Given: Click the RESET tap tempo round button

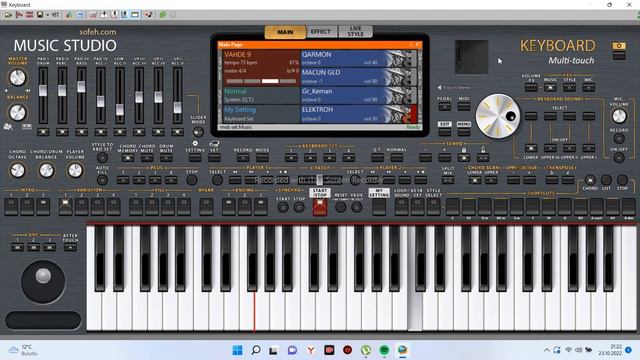Looking at the screenshot, I should [340, 207].
